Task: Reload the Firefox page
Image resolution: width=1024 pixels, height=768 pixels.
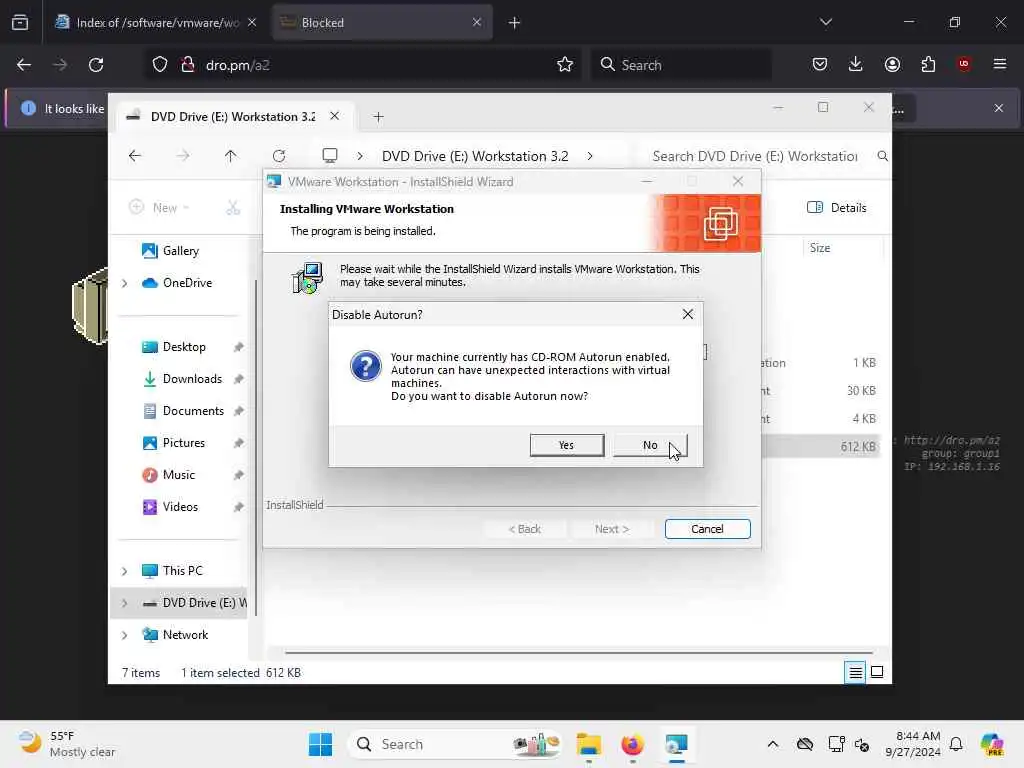Action: (96, 65)
